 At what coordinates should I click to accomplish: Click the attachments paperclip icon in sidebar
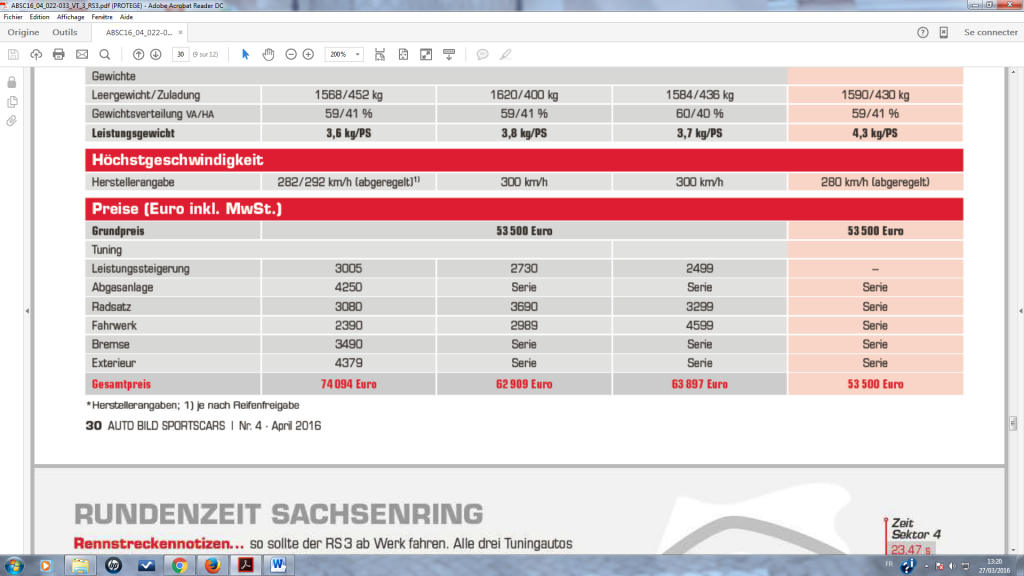click(x=11, y=121)
